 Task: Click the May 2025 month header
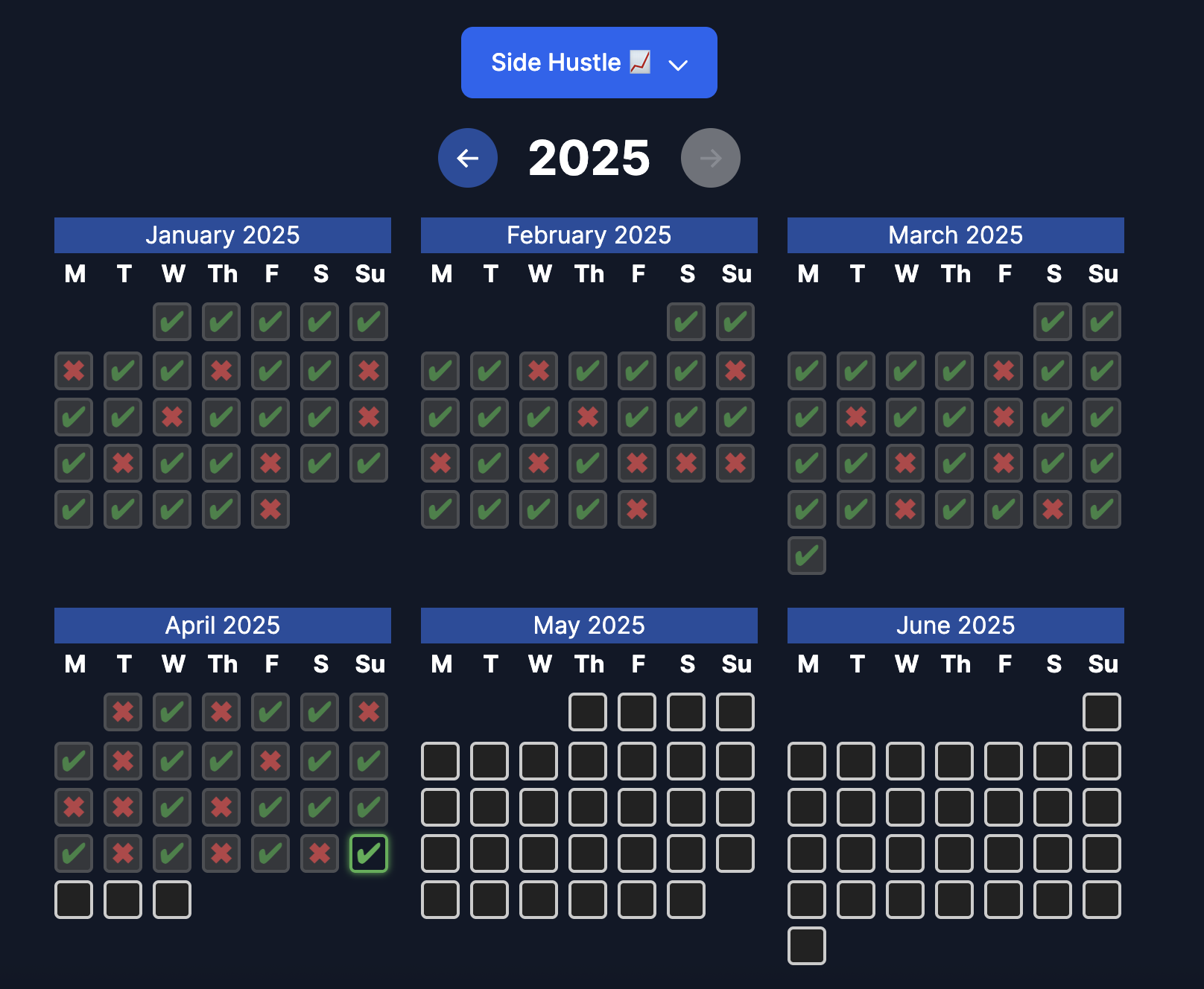tap(589, 626)
